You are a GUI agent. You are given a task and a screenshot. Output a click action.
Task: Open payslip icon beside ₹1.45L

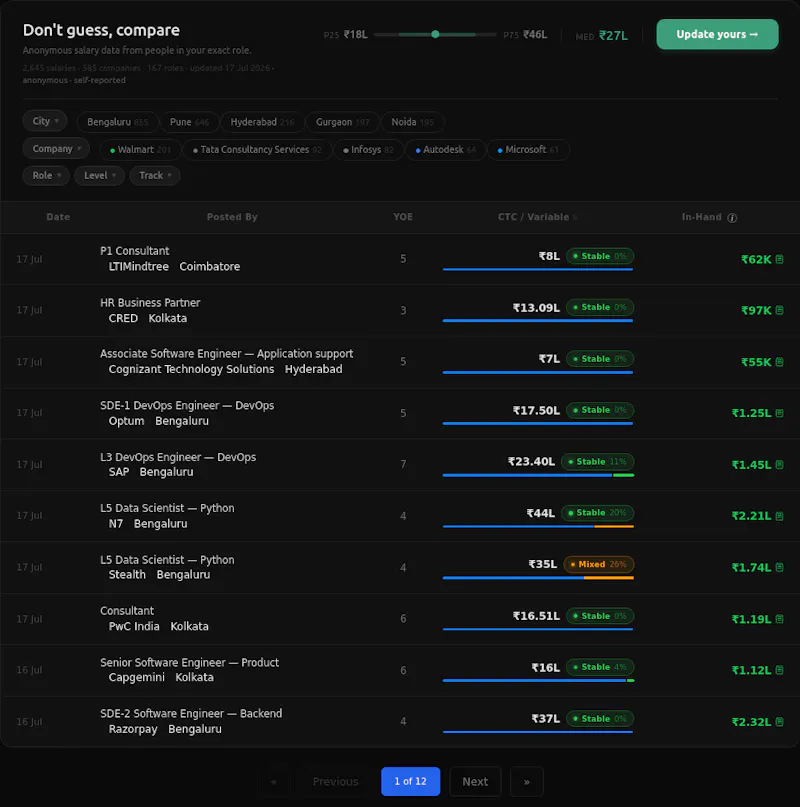point(779,464)
